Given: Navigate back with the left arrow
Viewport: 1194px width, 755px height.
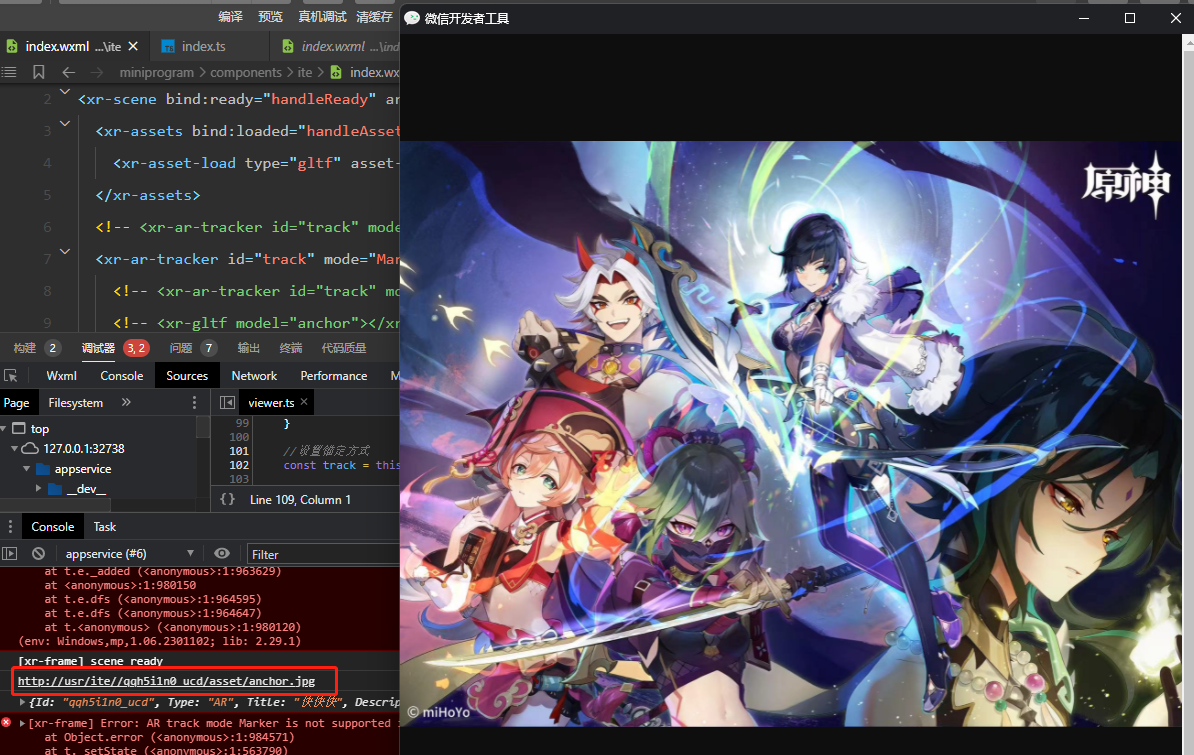Looking at the screenshot, I should point(69,72).
